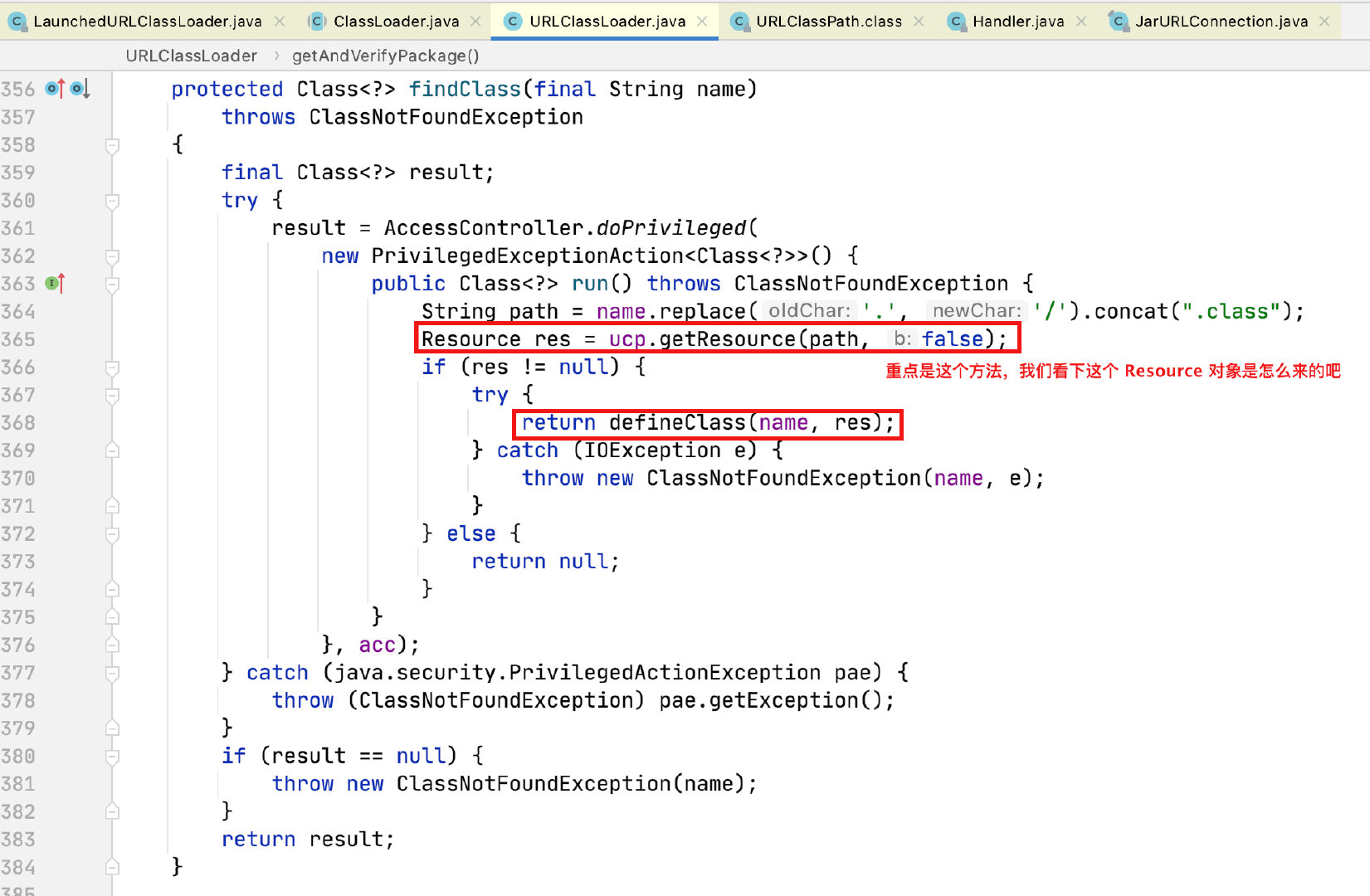Collapse the inner try block at line 367
This screenshot has height=896, width=1370.
click(x=112, y=395)
